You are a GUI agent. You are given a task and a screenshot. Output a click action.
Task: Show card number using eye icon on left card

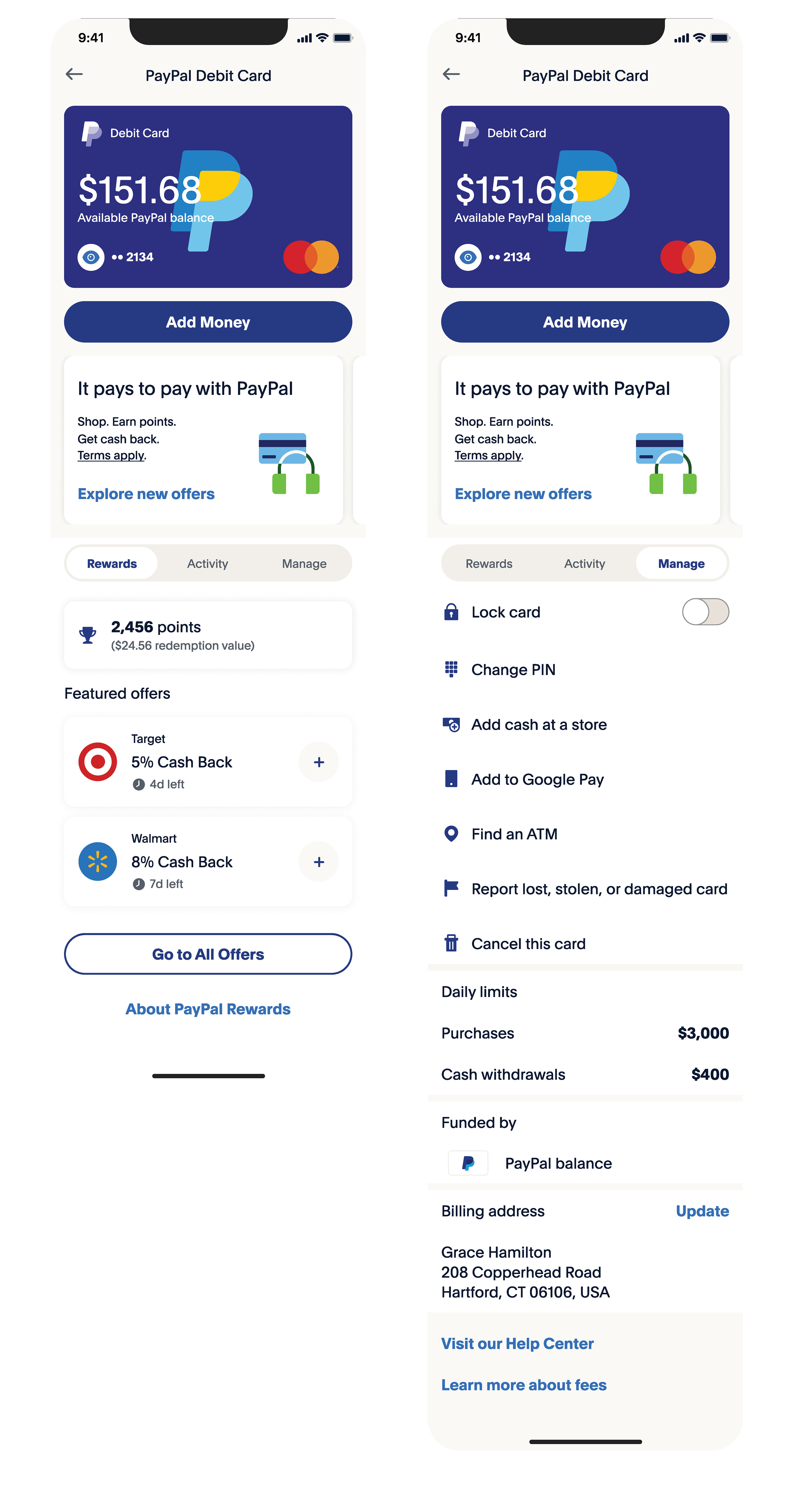pos(91,257)
